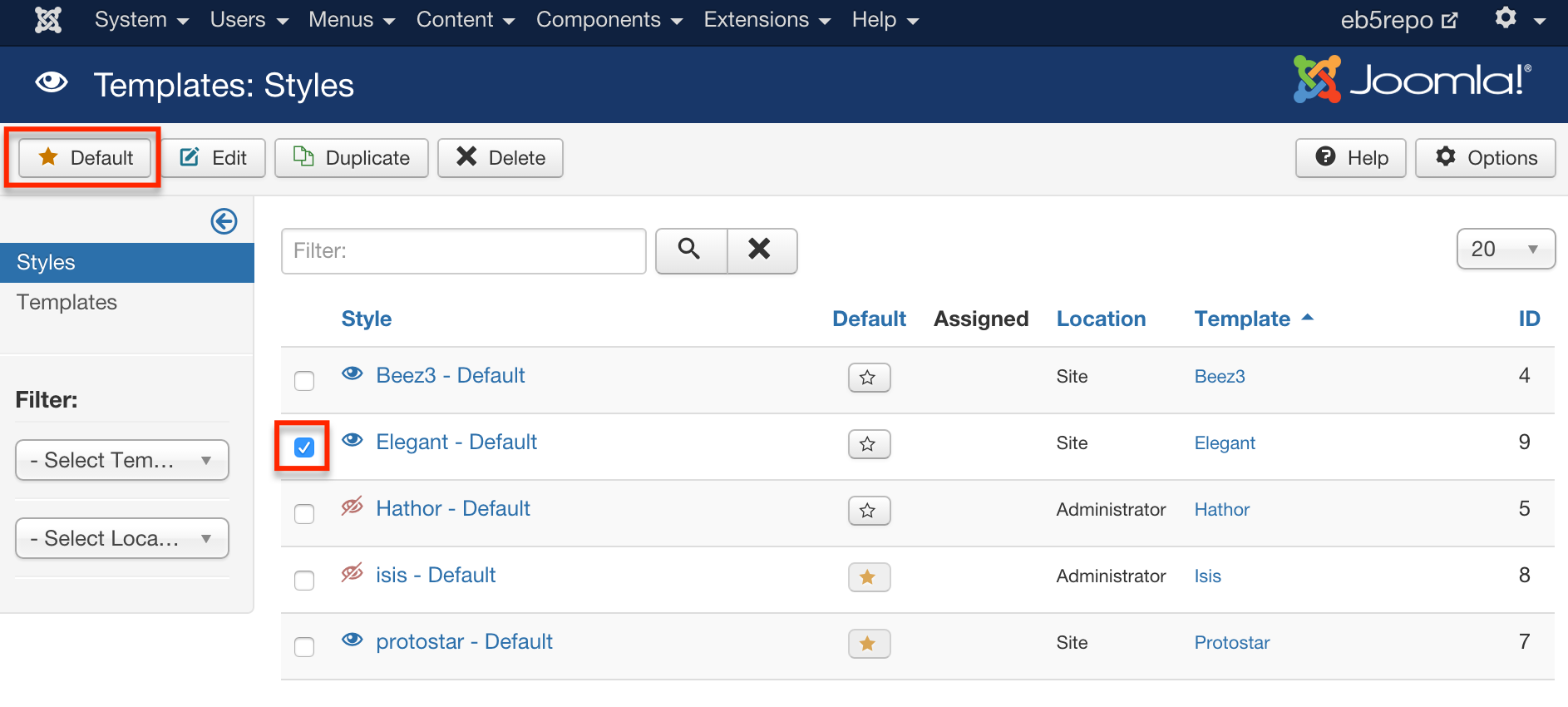Open the gear settings menu in the top bar
Image resolution: width=1568 pixels, height=707 pixels.
tap(1520, 19)
